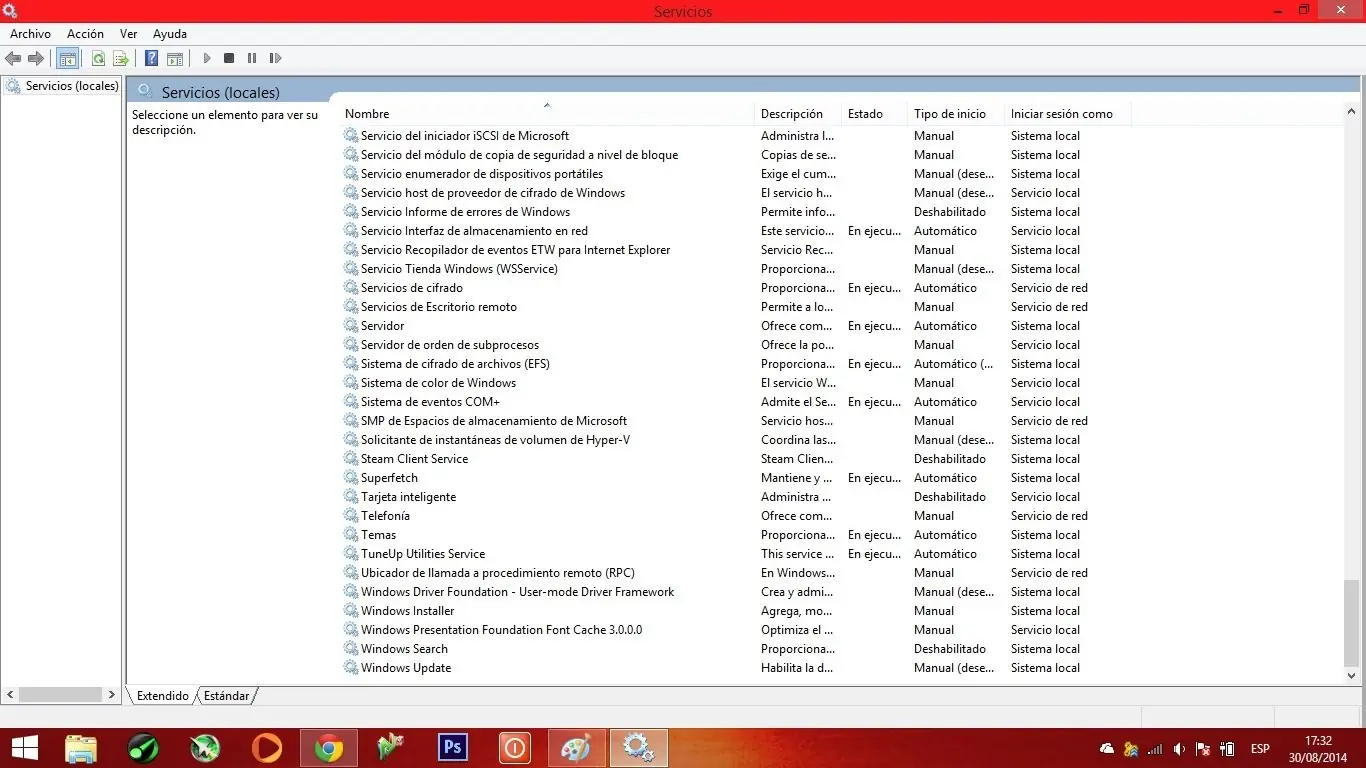Select the Servidor service row

point(736,326)
